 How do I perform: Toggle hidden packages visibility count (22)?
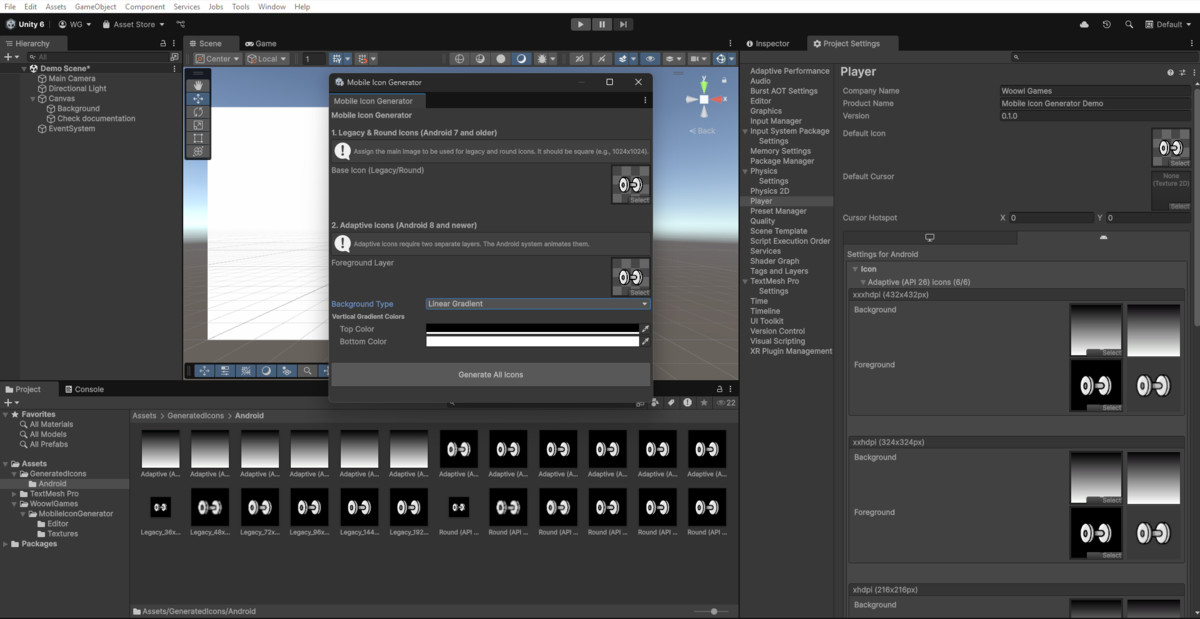[x=726, y=402]
